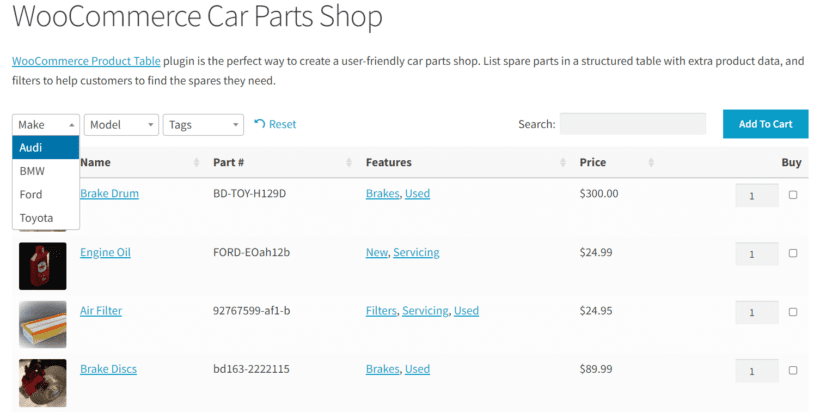Sort table by Part # column arrows
The image size is (820, 412).
[349, 162]
